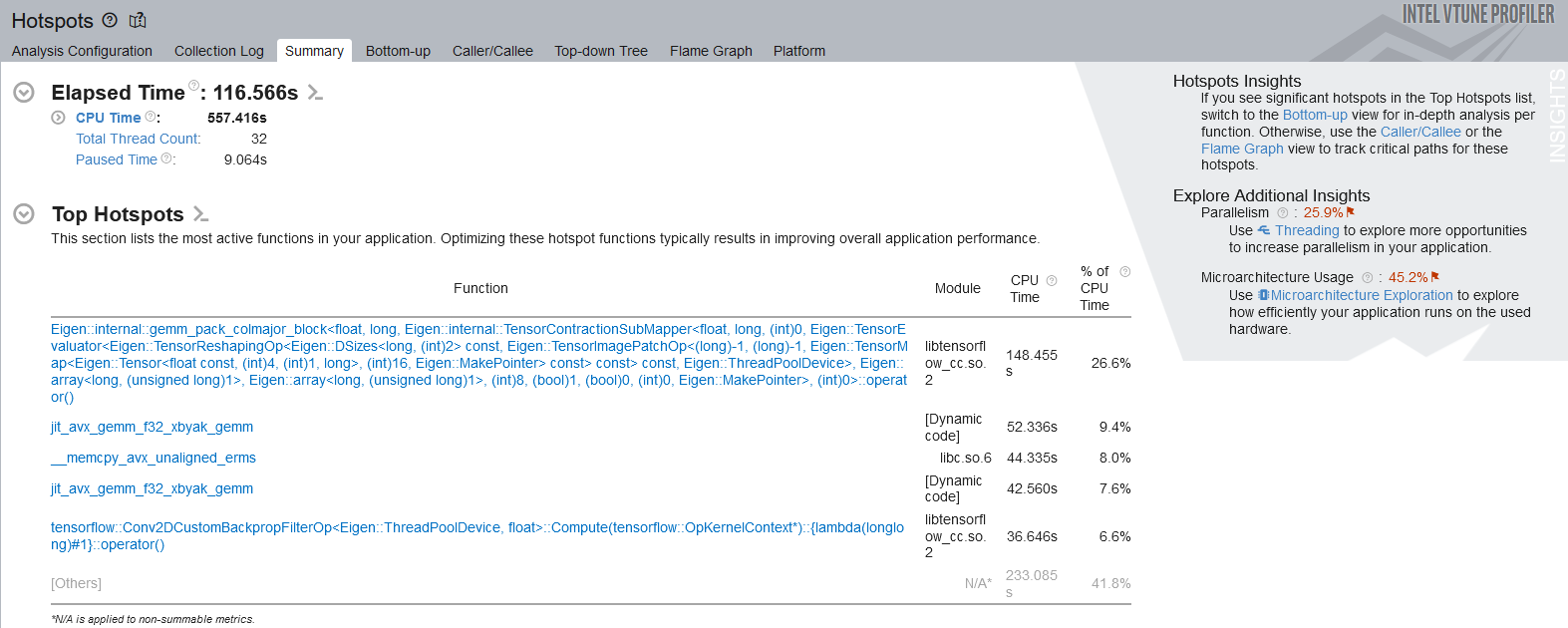Click the help icon beside Microarchitecture Usage
Screen dimensions: 1568x628
[x=1368, y=278]
